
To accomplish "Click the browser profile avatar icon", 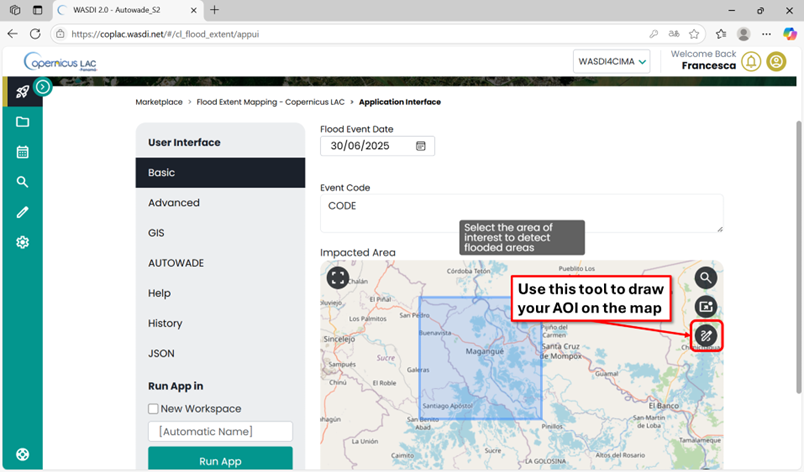I will [x=743, y=34].
